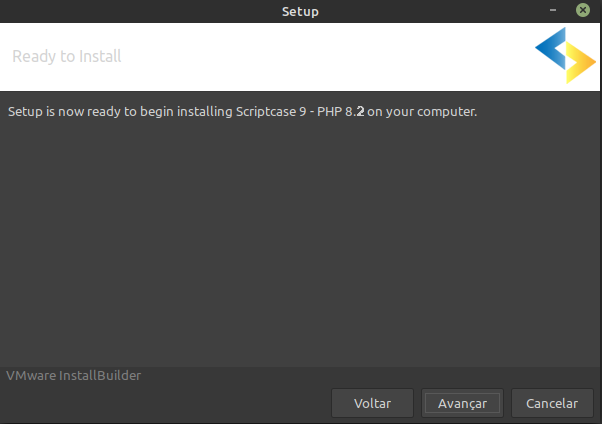
Task: Click the "Setup" window title text
Action: coord(301,11)
